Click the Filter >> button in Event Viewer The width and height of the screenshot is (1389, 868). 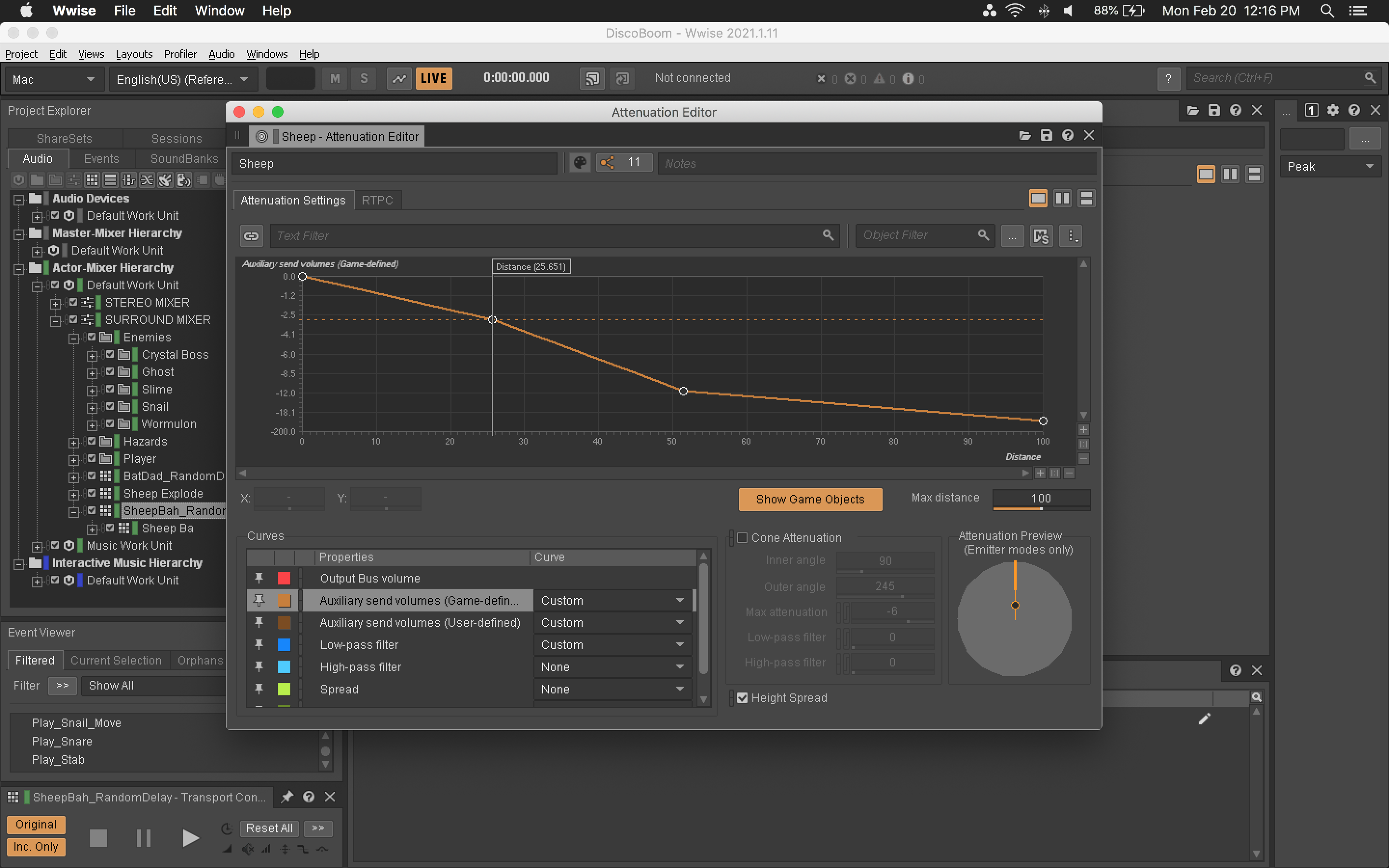63,685
